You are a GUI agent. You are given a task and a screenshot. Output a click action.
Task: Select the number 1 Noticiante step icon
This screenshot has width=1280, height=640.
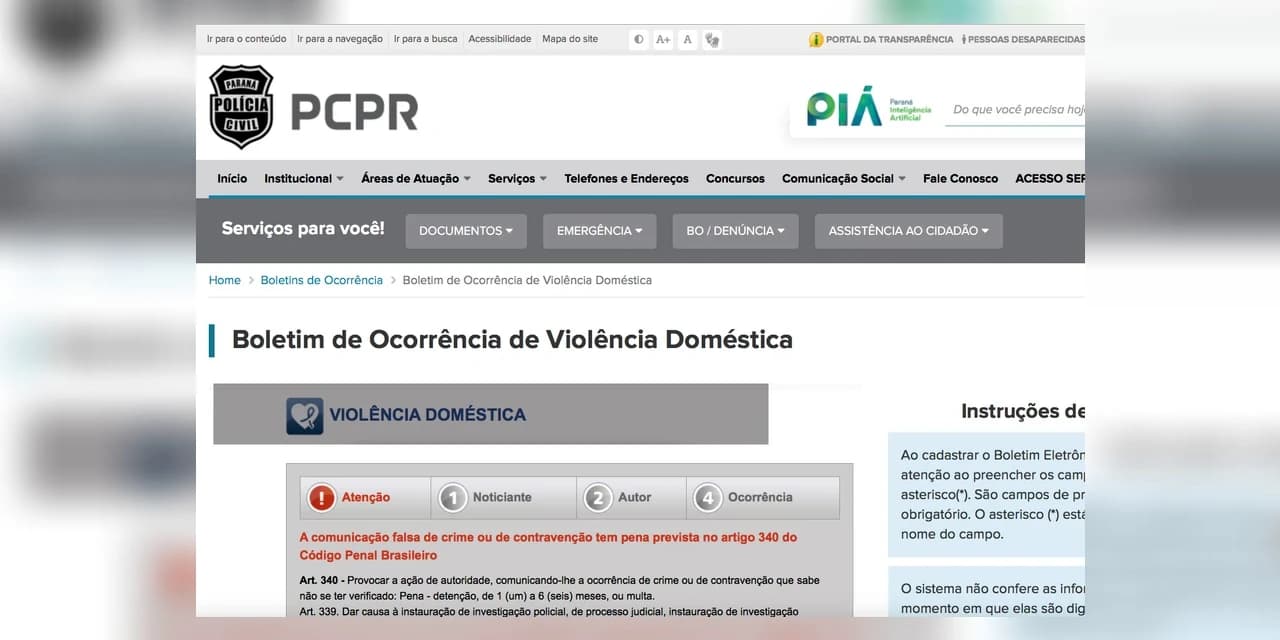[x=453, y=497]
